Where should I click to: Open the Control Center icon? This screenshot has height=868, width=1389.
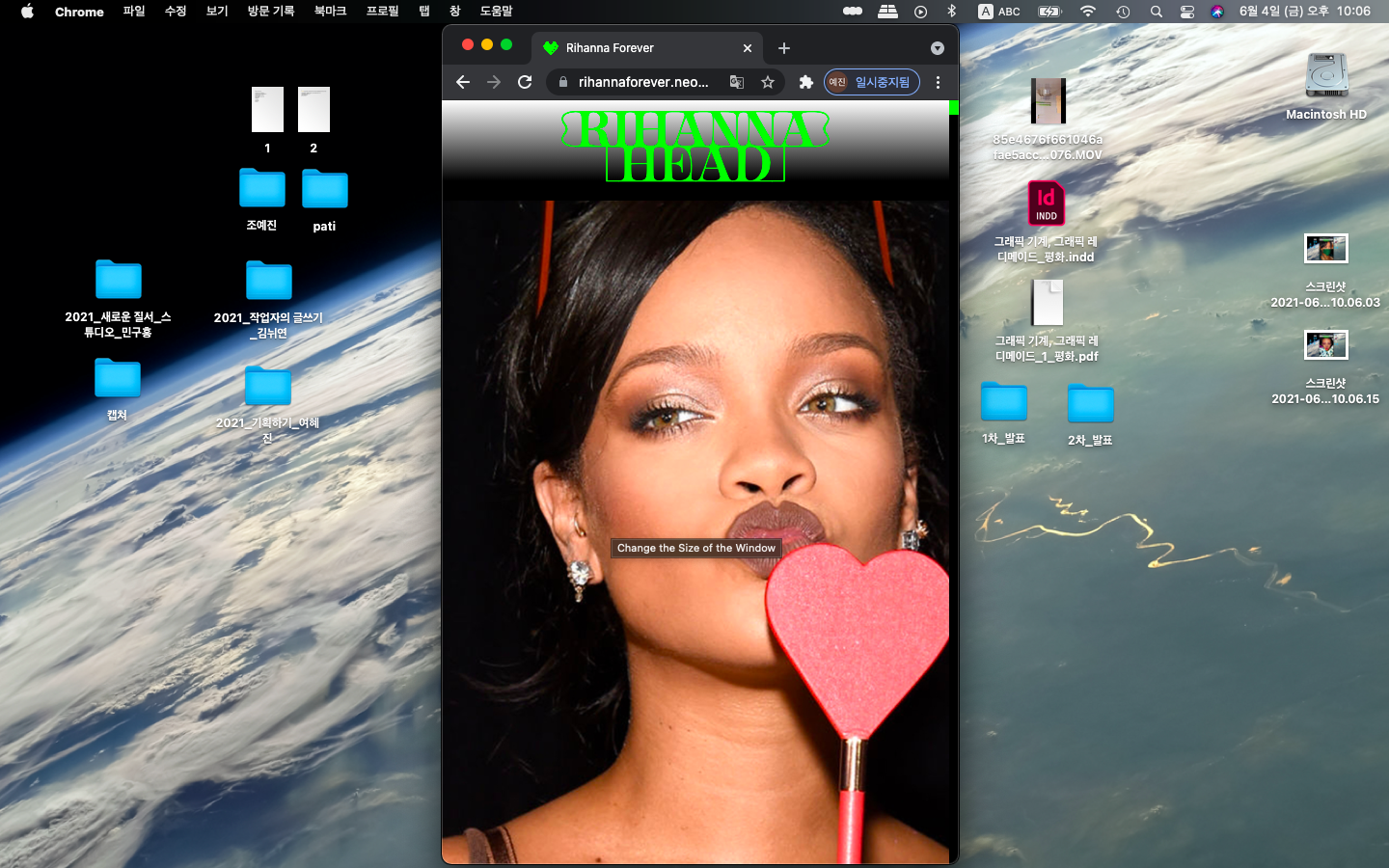(1187, 12)
